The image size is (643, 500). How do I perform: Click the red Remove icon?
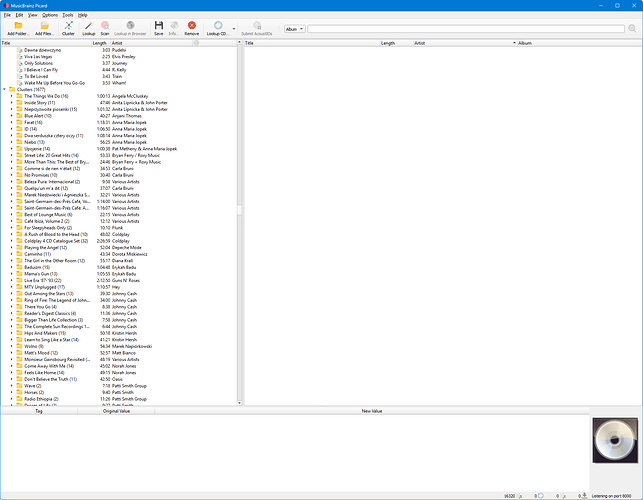(191, 27)
